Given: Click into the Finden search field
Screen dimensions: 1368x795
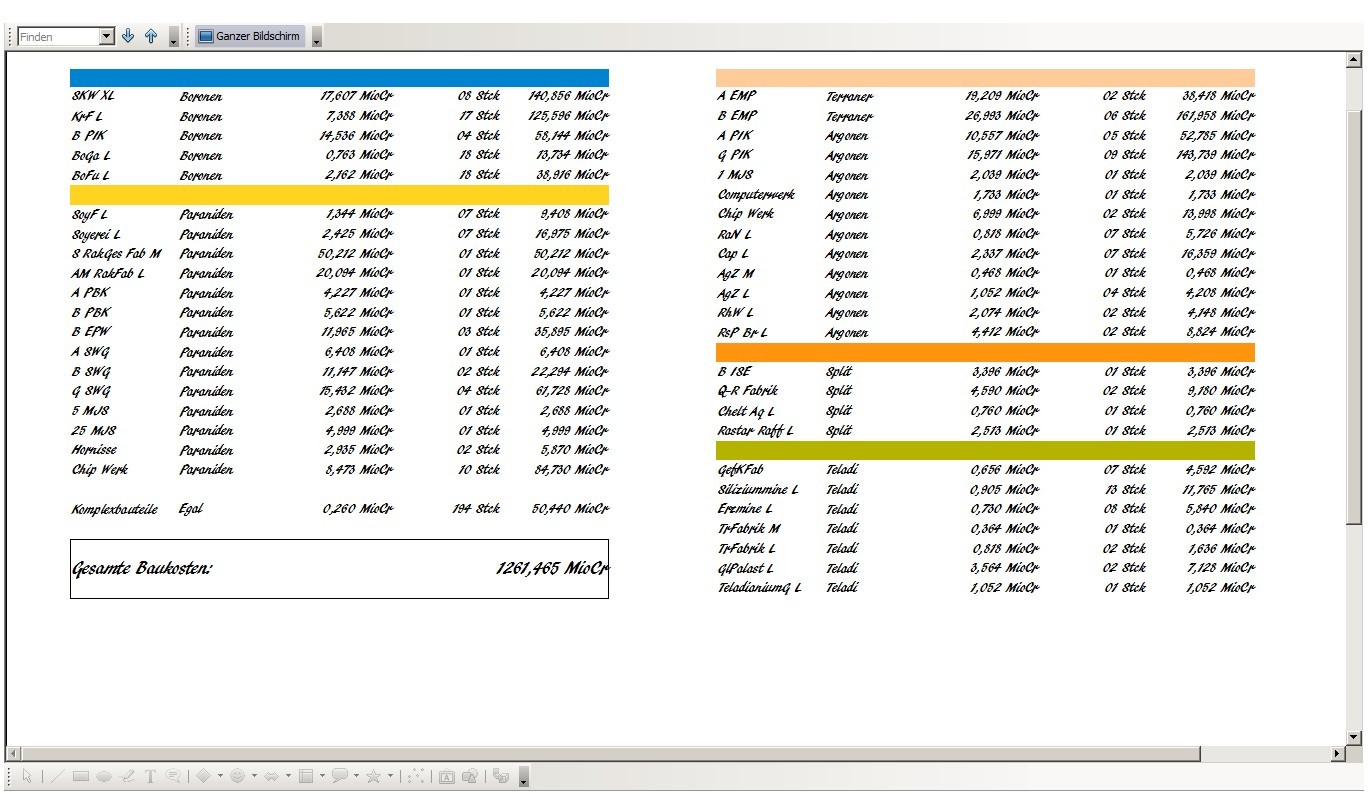Looking at the screenshot, I should pyautogui.click(x=58, y=37).
